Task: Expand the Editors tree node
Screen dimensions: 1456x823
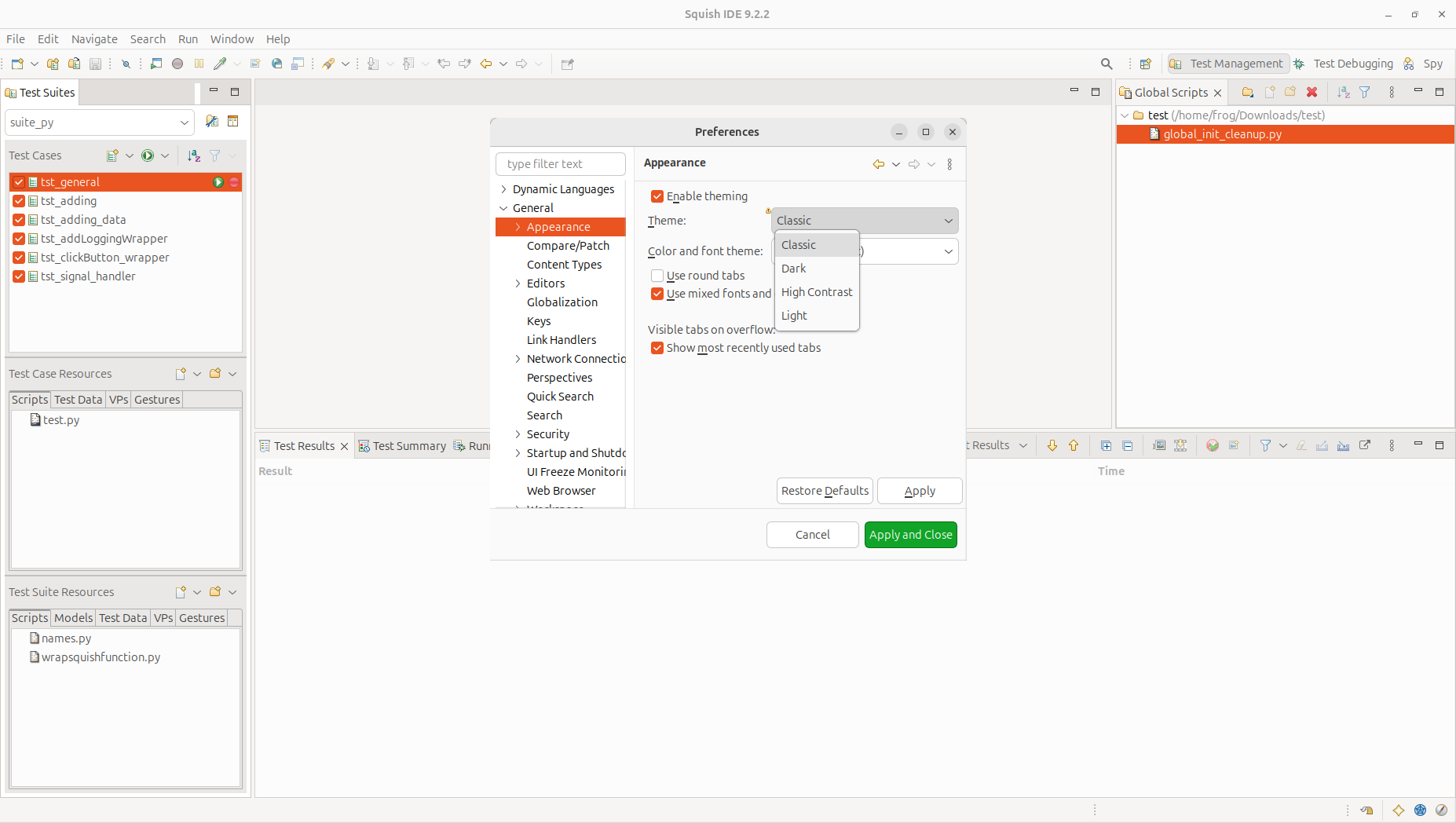Action: tap(518, 283)
